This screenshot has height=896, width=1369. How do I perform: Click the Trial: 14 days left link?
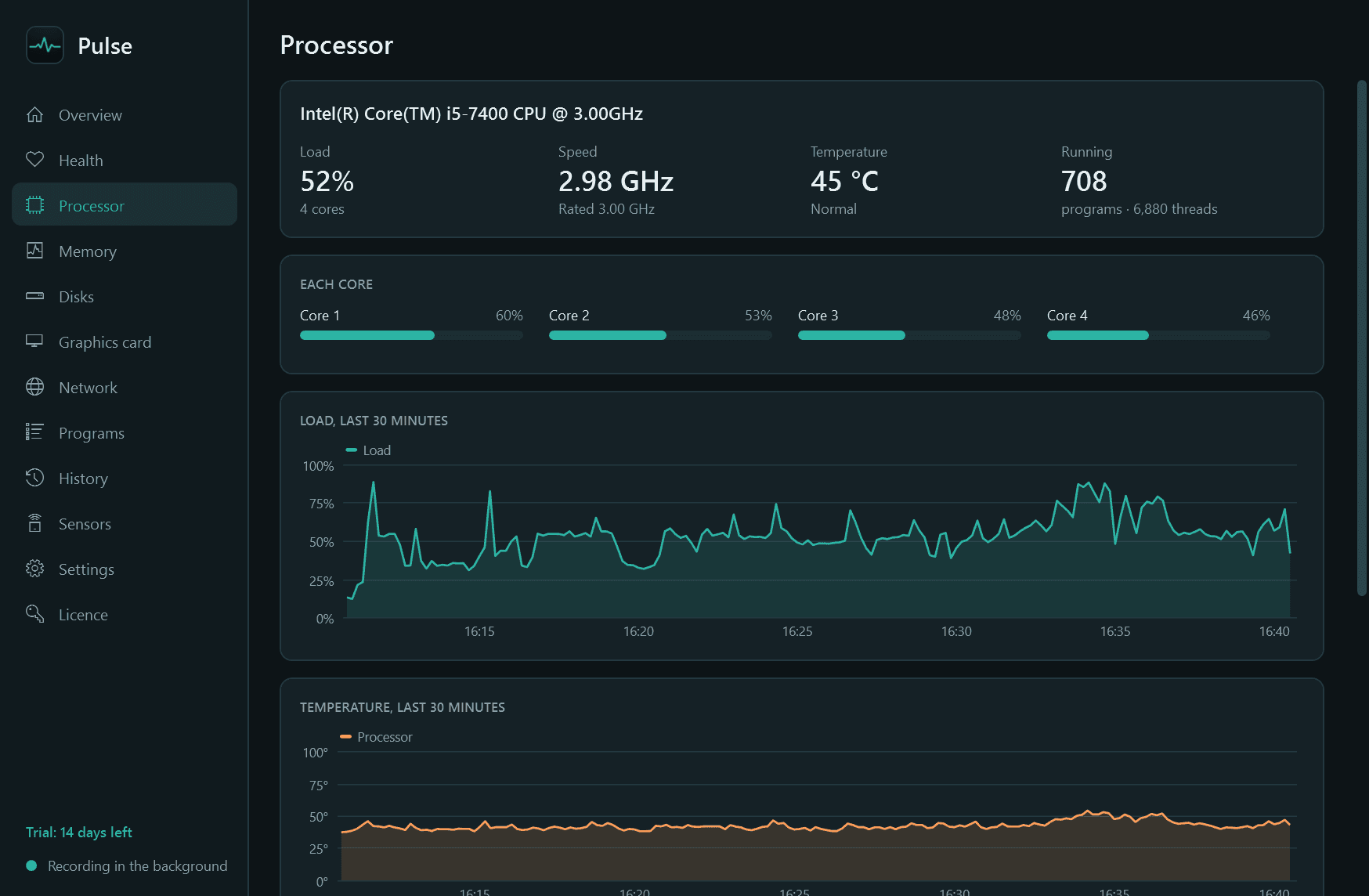point(79,832)
